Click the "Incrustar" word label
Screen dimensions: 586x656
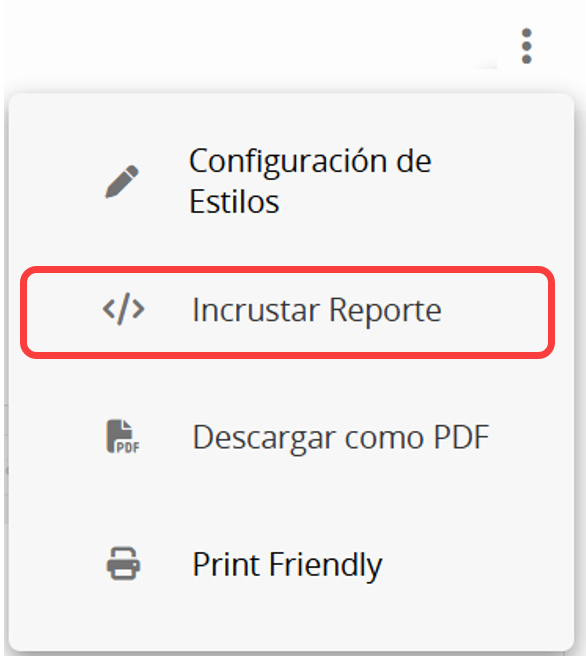(x=256, y=310)
